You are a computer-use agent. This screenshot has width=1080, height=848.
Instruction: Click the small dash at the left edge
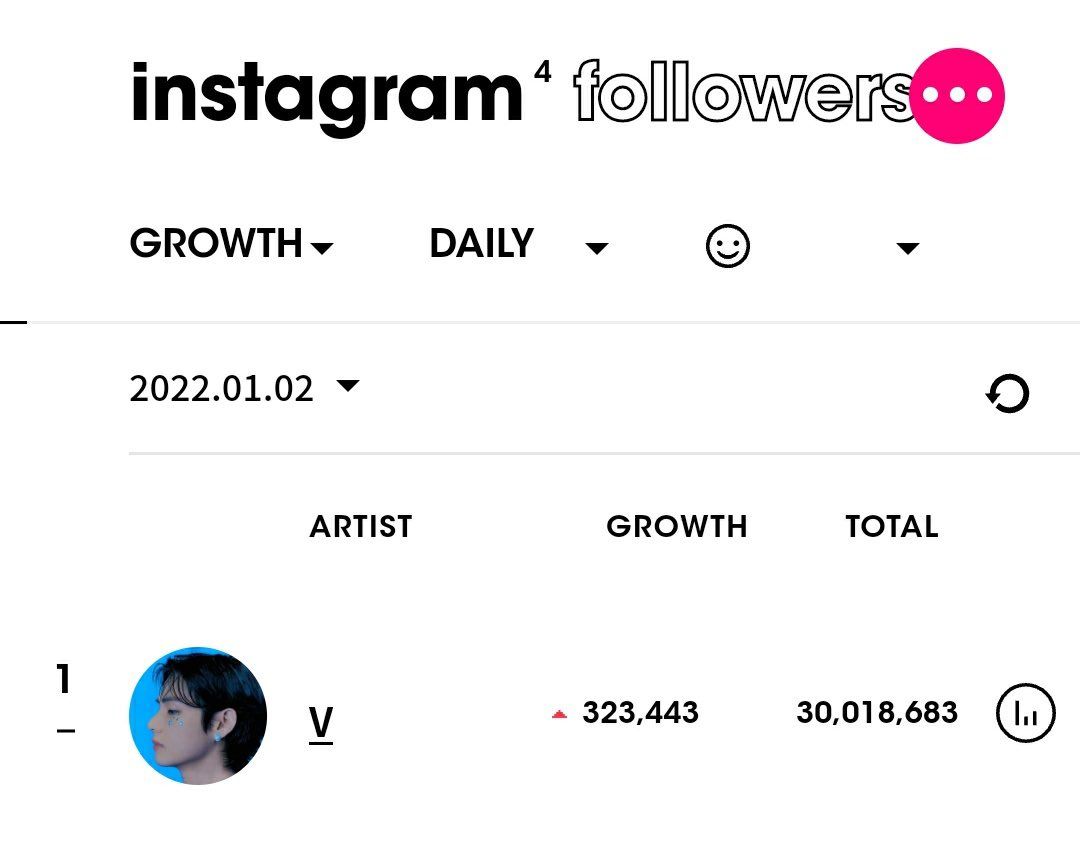pos(14,322)
